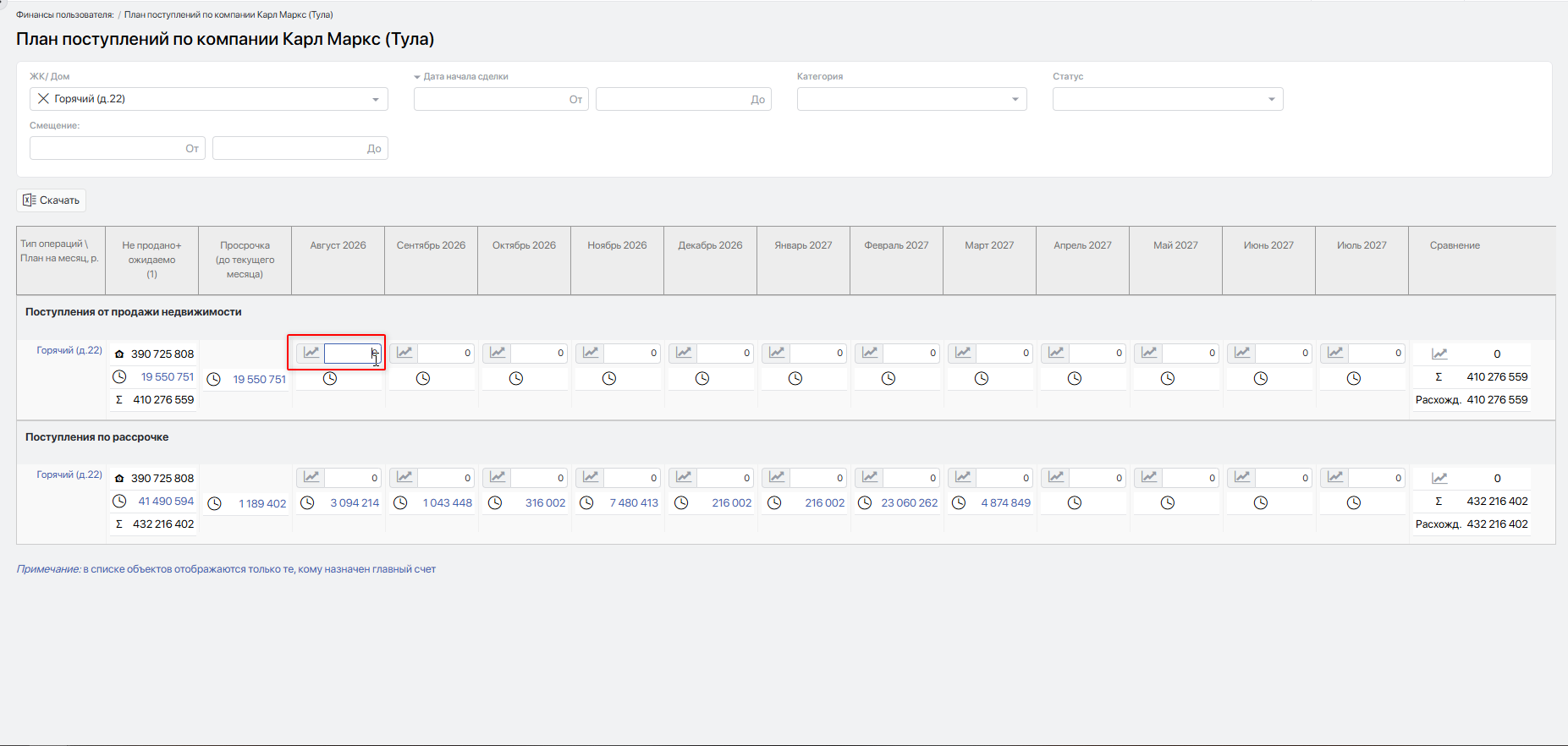Clear the Горячий (д.22) selection with X
Image resolution: width=1568 pixels, height=746 pixels.
43,99
